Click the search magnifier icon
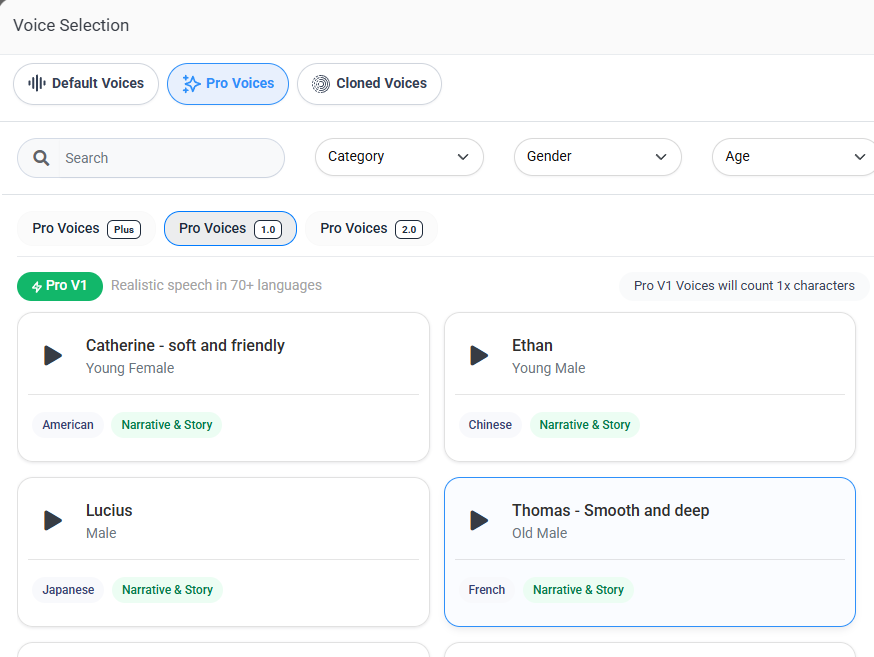The width and height of the screenshot is (874, 657). point(41,158)
